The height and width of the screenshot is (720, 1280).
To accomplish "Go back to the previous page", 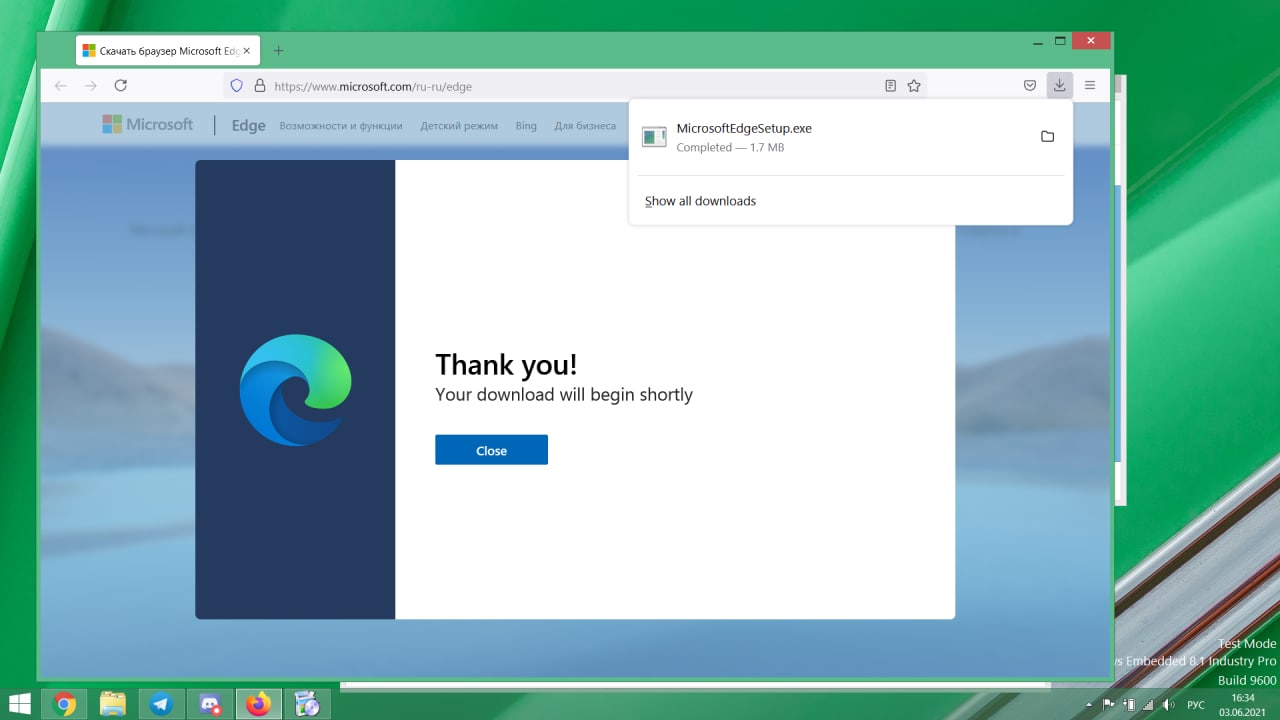I will (x=60, y=86).
